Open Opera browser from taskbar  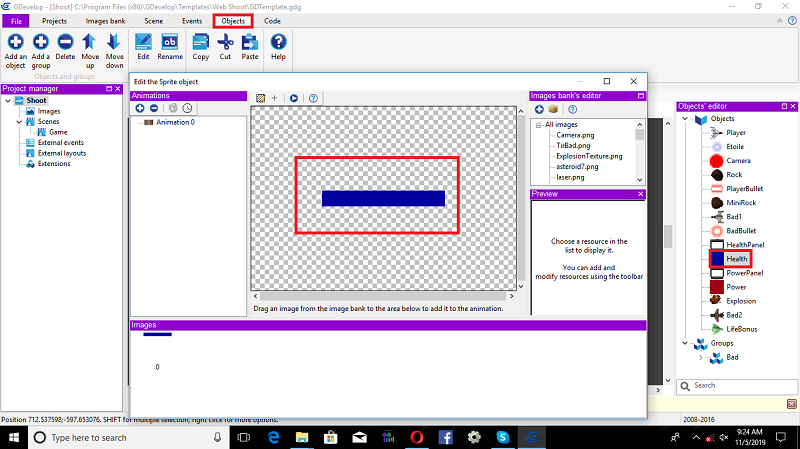click(x=417, y=438)
